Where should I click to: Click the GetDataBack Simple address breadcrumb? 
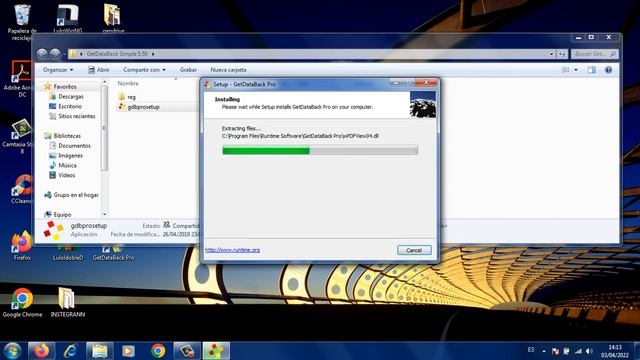tap(117, 53)
